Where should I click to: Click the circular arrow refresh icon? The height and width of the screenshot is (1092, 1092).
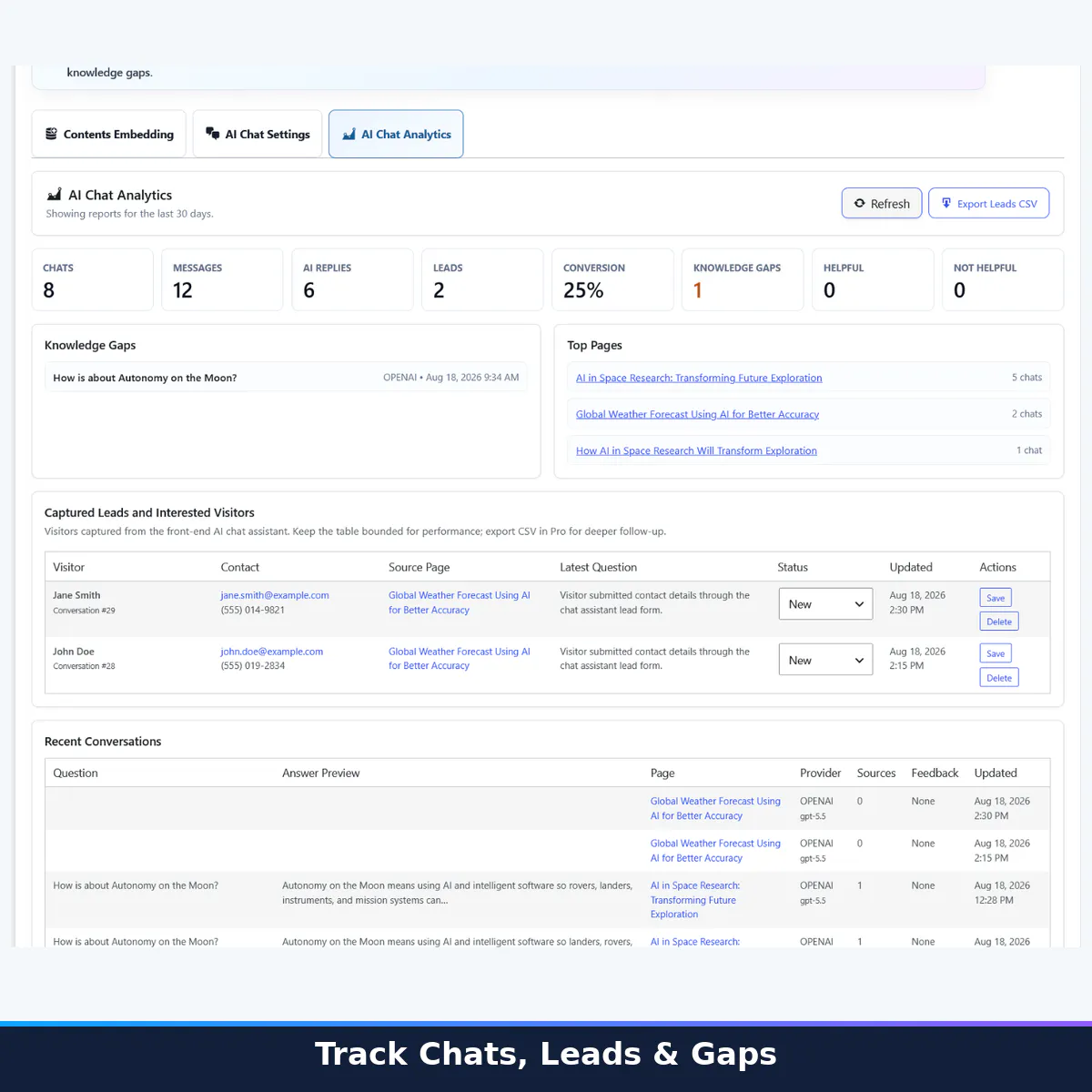click(859, 203)
